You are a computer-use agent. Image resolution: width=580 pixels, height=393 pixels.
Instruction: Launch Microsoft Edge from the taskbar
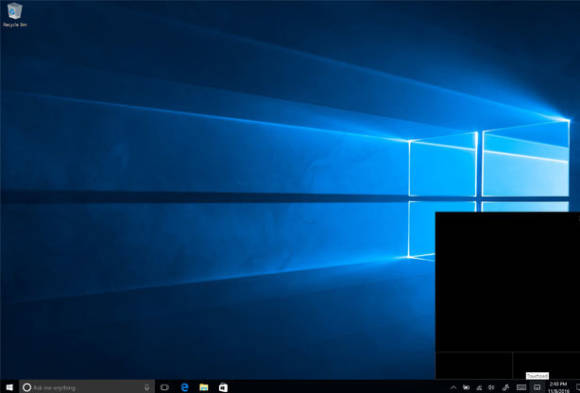coord(184,387)
